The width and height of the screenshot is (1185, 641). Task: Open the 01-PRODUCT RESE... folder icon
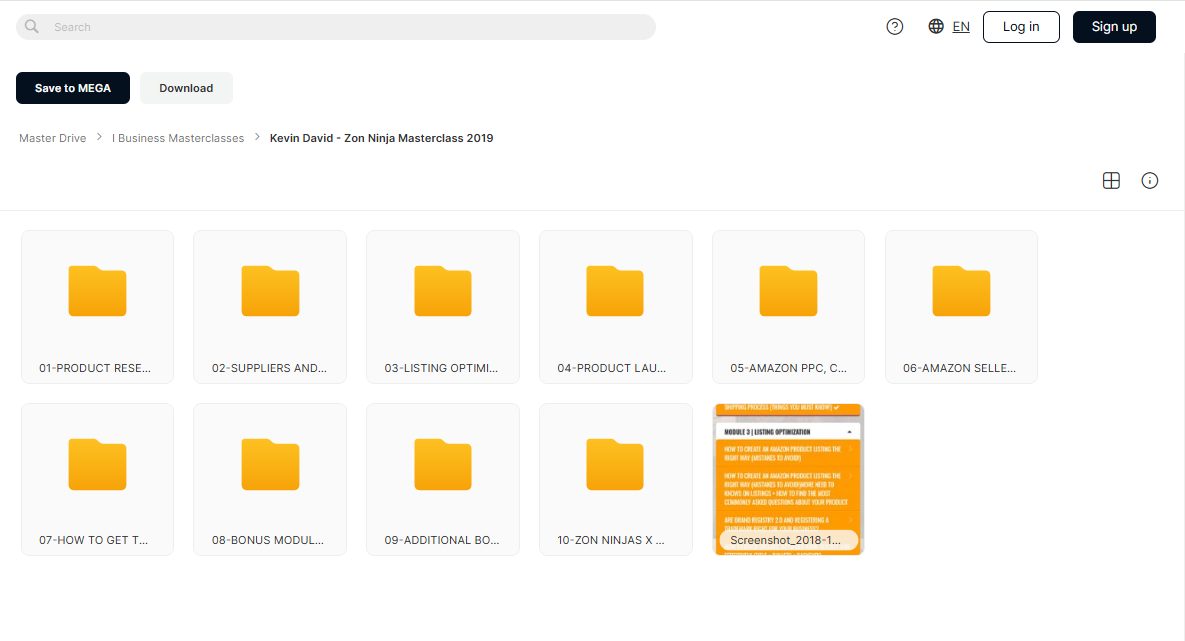coord(97,291)
